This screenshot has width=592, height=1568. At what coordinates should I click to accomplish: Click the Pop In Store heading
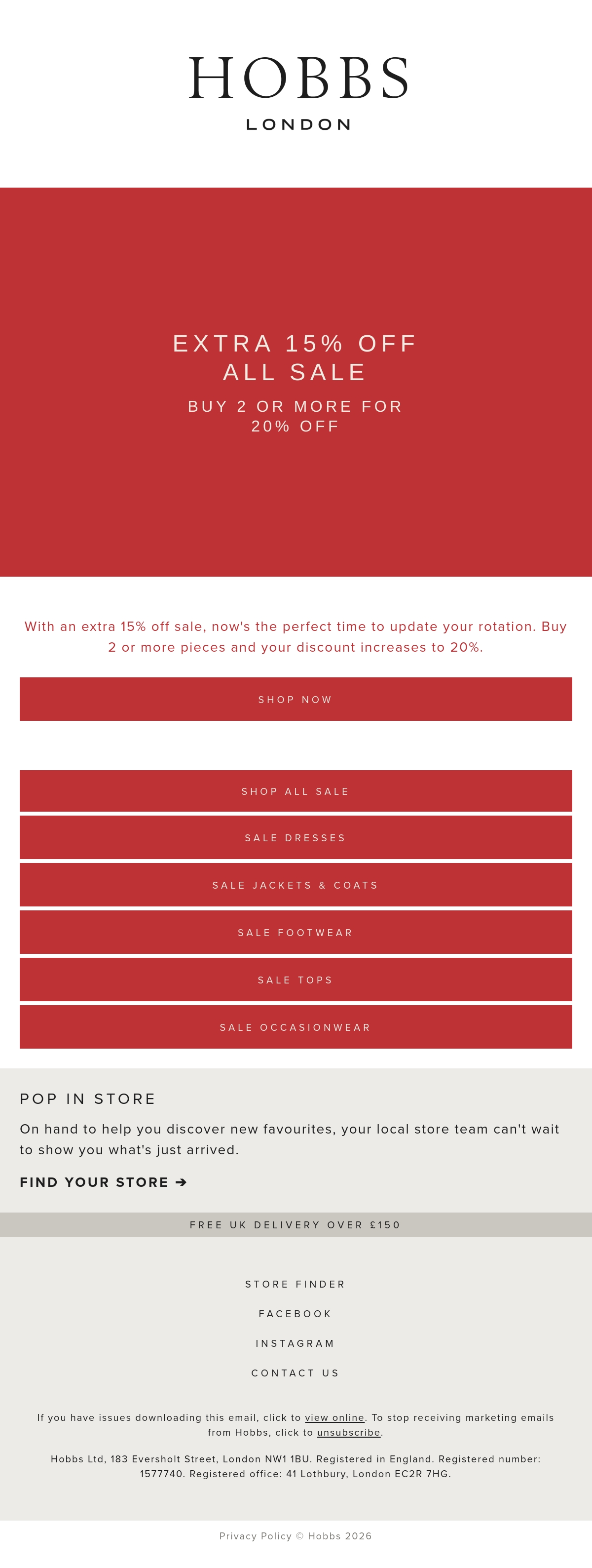click(88, 1098)
